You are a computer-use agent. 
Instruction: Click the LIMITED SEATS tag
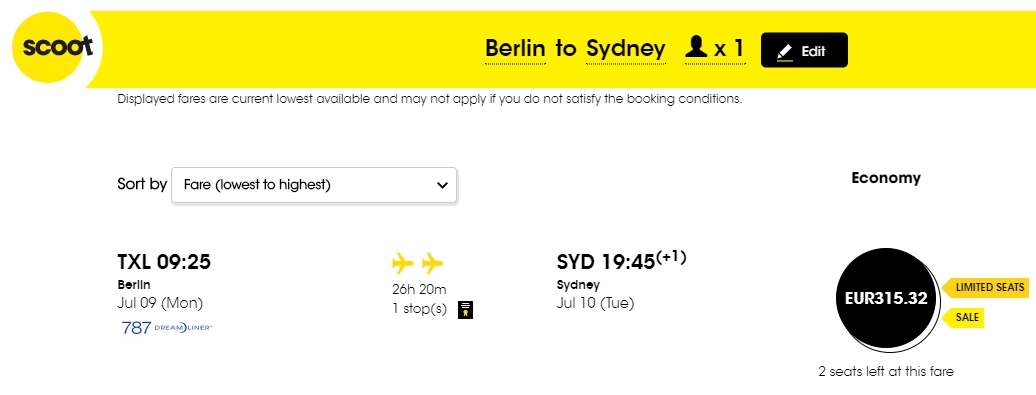click(x=984, y=287)
